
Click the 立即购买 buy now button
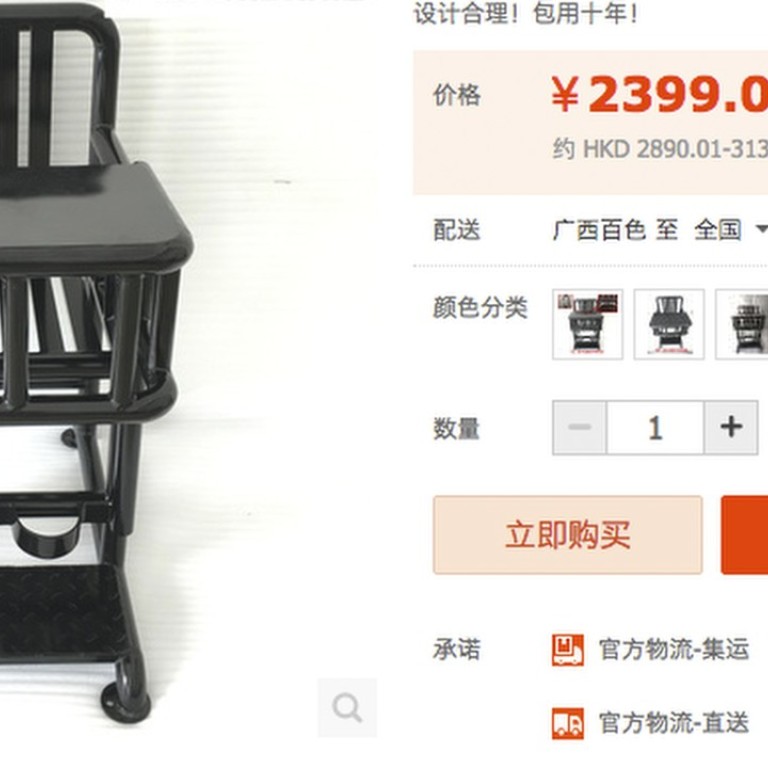coord(568,535)
